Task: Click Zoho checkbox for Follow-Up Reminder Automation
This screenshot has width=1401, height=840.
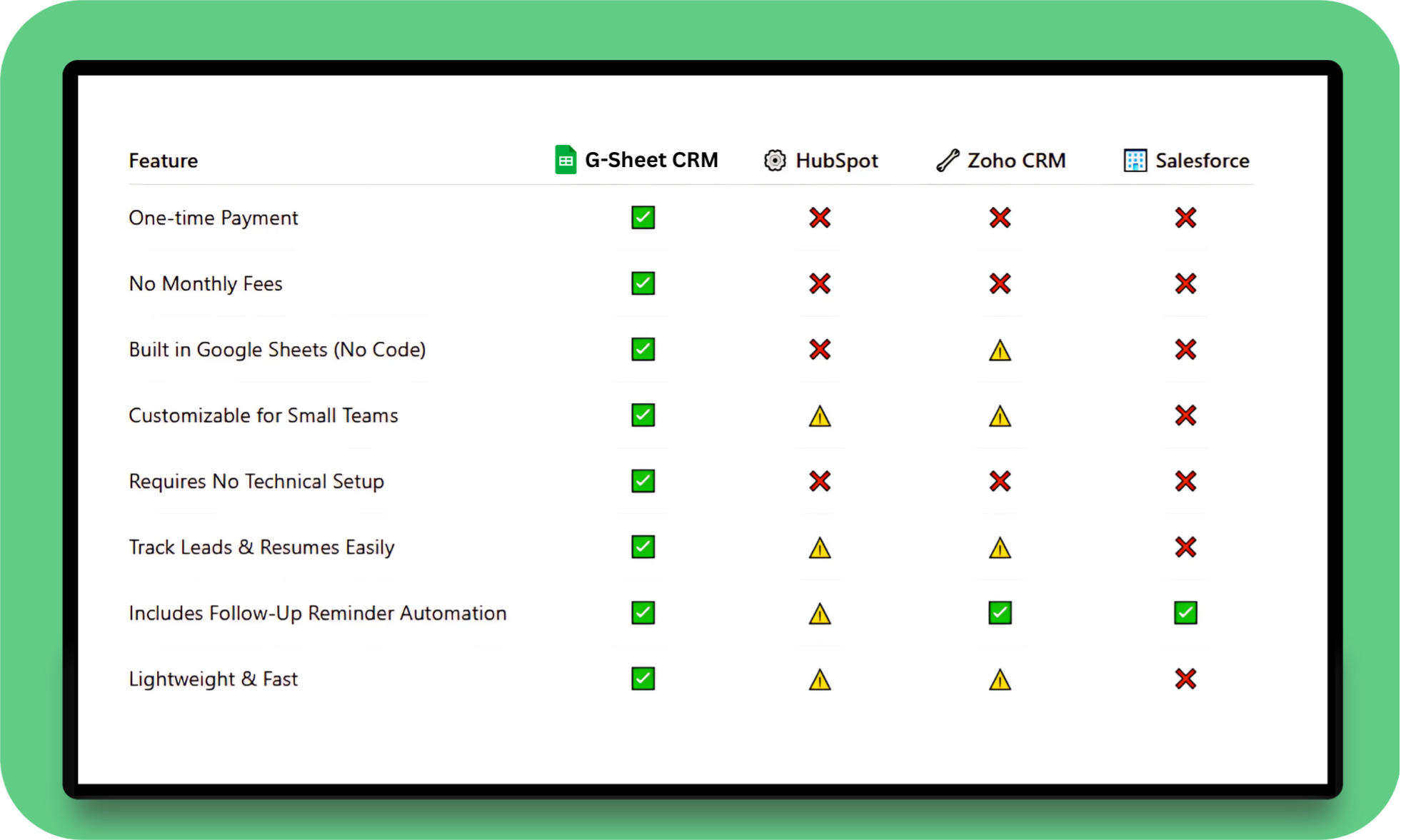Action: [x=1000, y=612]
